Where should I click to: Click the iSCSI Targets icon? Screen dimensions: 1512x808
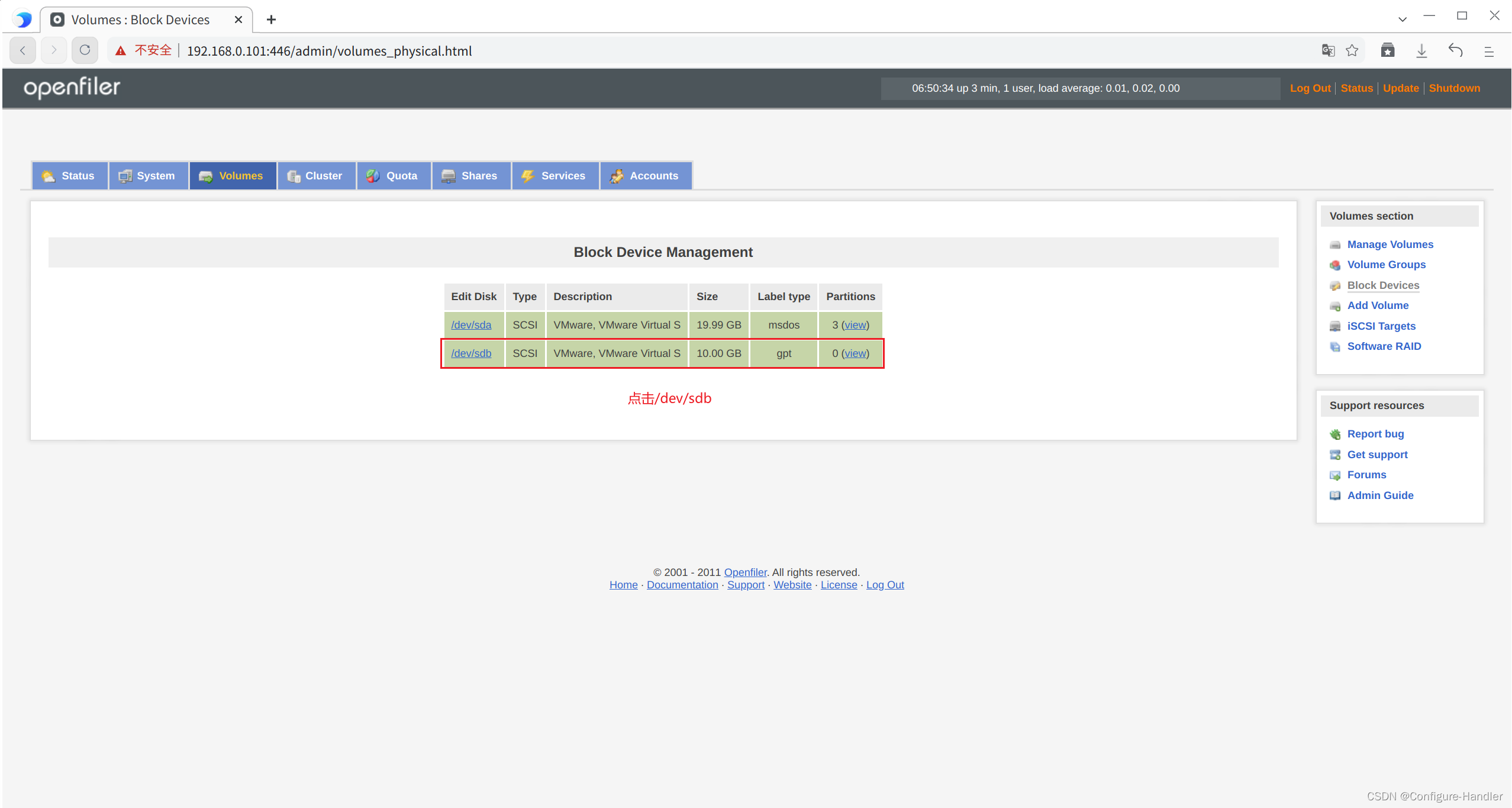[1336, 326]
